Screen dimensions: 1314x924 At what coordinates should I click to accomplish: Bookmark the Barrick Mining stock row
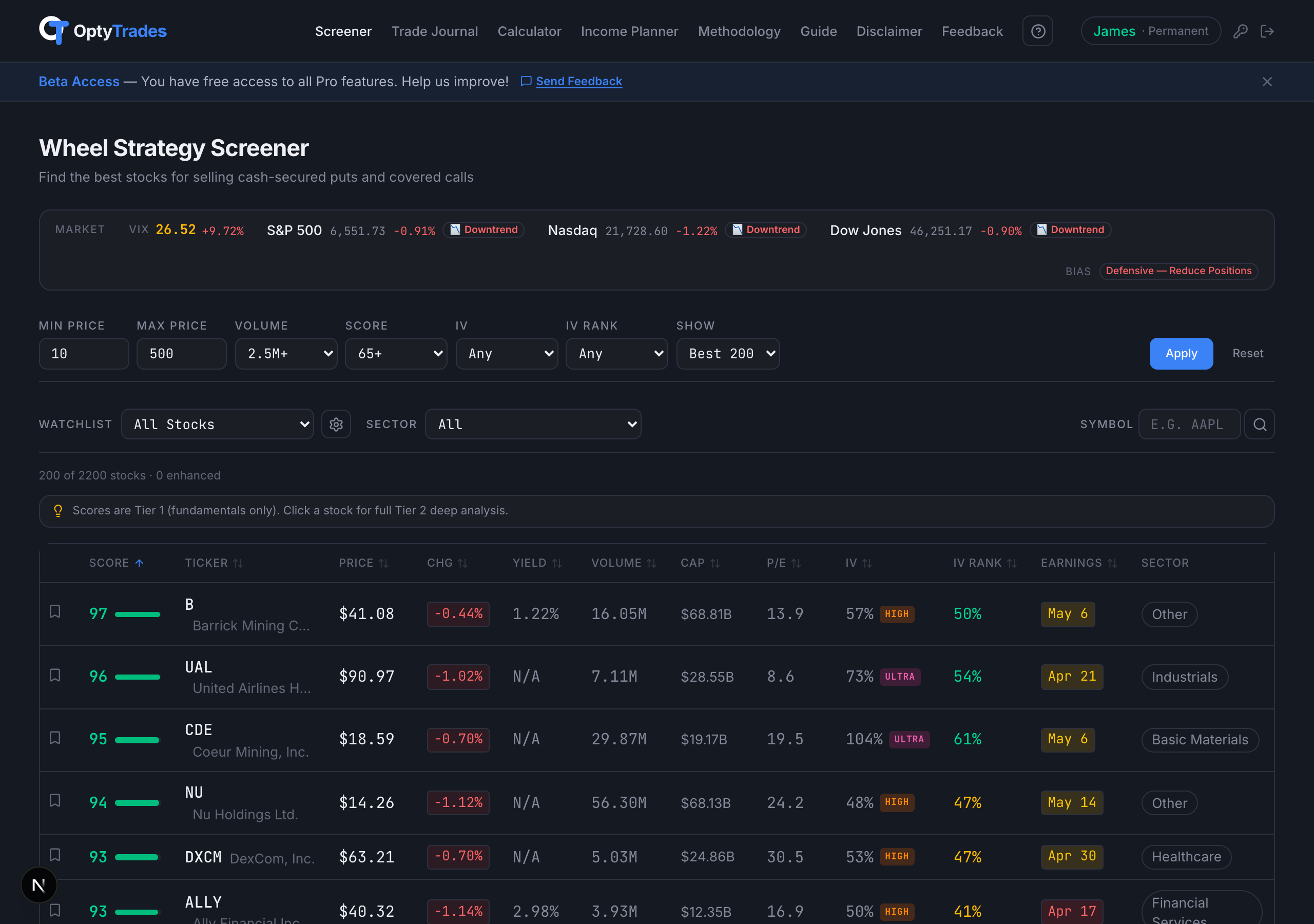[x=55, y=611]
